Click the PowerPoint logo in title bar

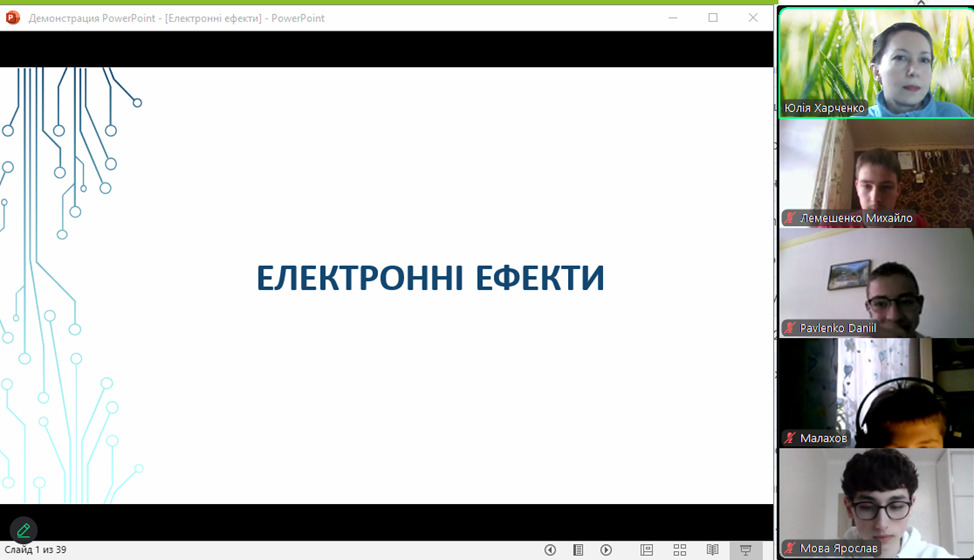13,17
